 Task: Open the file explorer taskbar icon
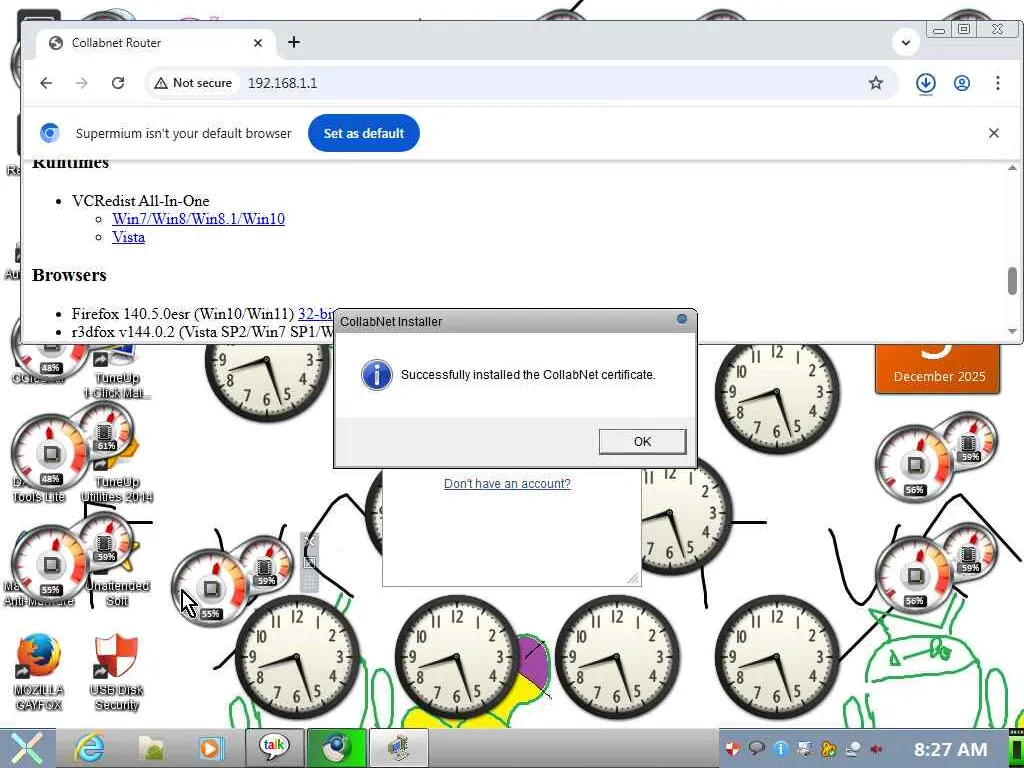(150, 748)
